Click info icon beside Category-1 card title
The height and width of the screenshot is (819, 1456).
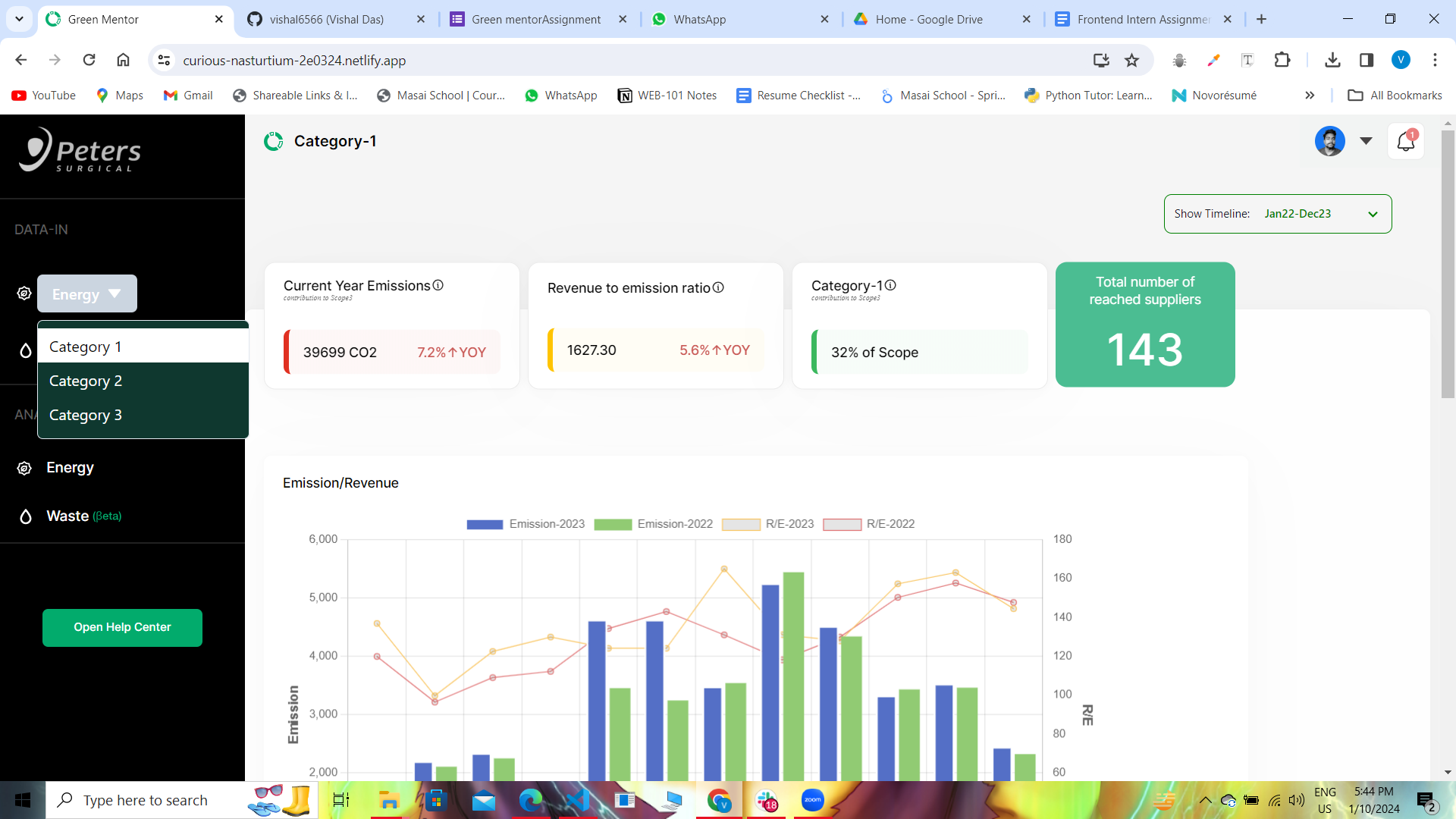click(890, 285)
